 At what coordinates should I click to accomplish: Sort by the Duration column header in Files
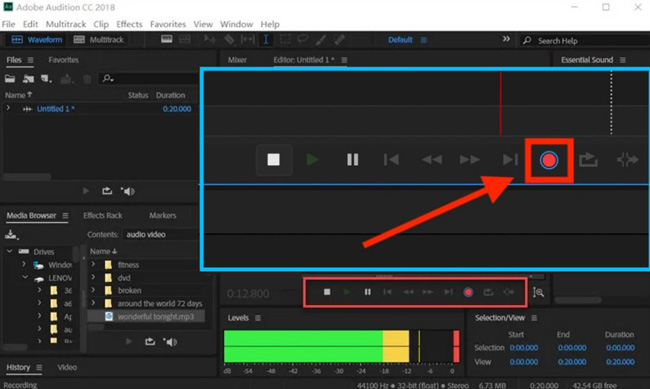(x=170, y=95)
